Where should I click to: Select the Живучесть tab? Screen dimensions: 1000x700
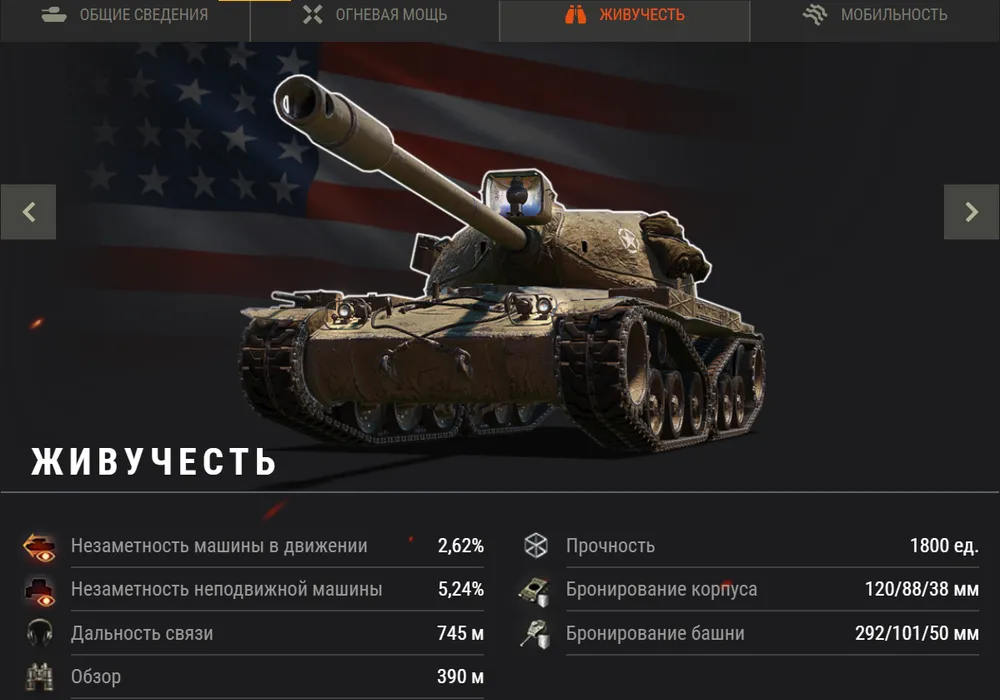pyautogui.click(x=625, y=15)
